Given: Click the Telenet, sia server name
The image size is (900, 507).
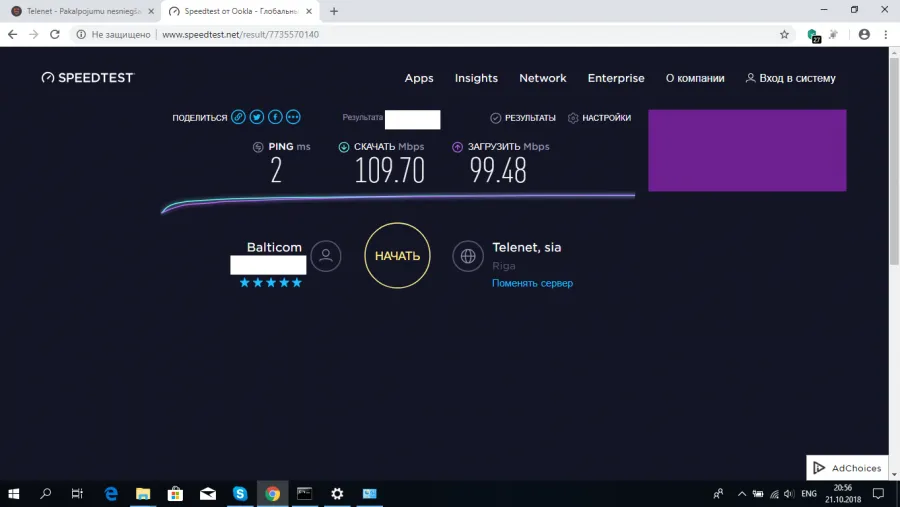Looking at the screenshot, I should click(x=527, y=247).
